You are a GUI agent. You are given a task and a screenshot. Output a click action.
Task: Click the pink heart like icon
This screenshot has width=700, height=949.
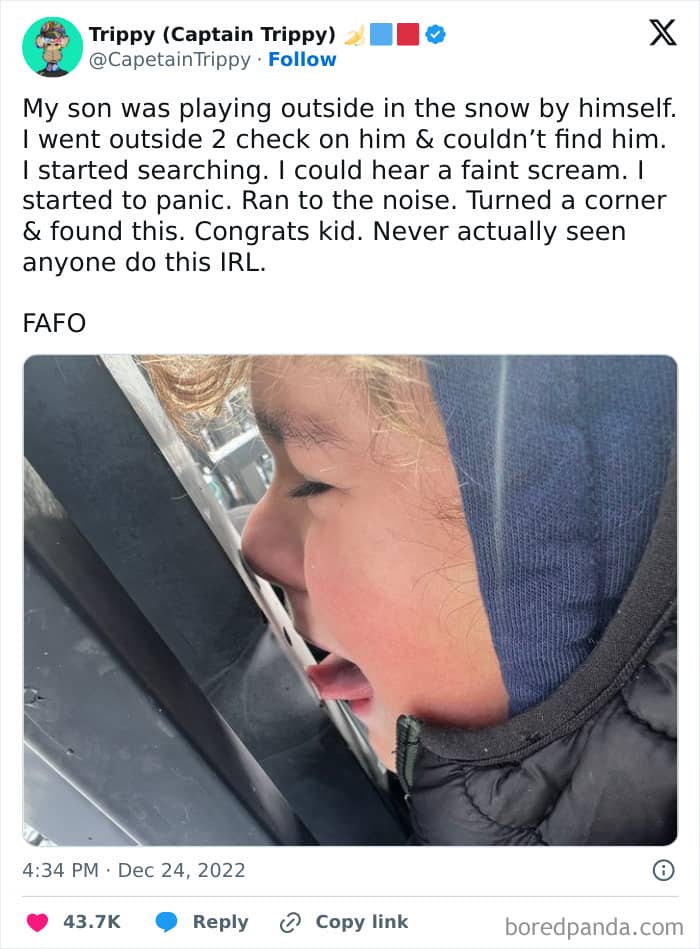[x=38, y=922]
